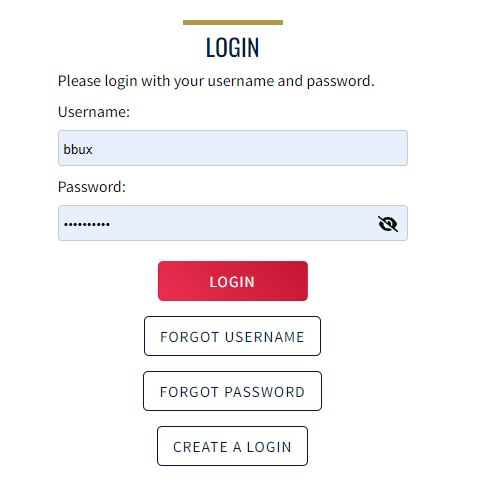Click the 'Password:' field label
This screenshot has width=482, height=483.
[x=92, y=187]
